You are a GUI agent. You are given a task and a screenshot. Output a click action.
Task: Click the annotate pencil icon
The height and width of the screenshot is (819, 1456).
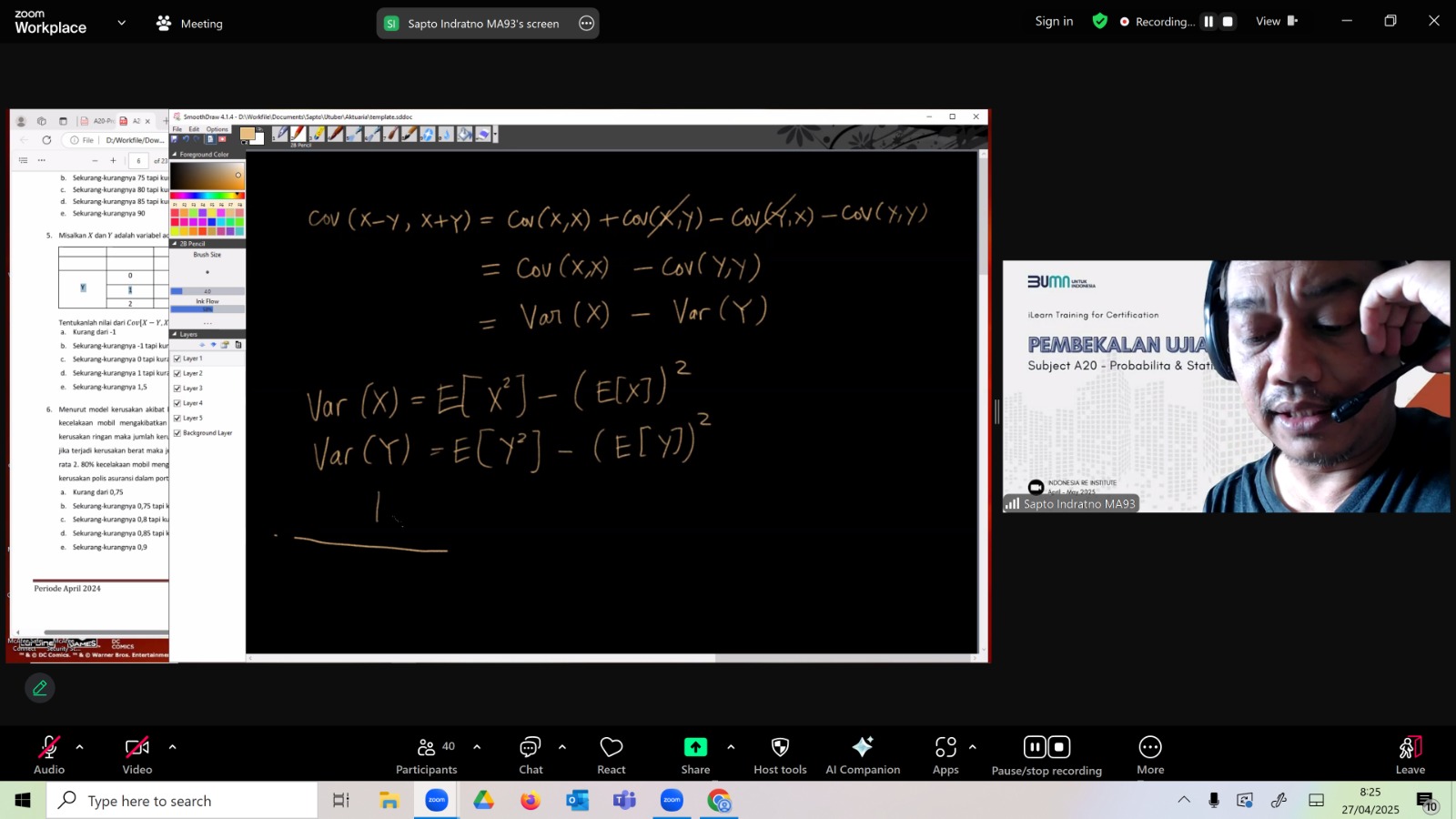[40, 688]
